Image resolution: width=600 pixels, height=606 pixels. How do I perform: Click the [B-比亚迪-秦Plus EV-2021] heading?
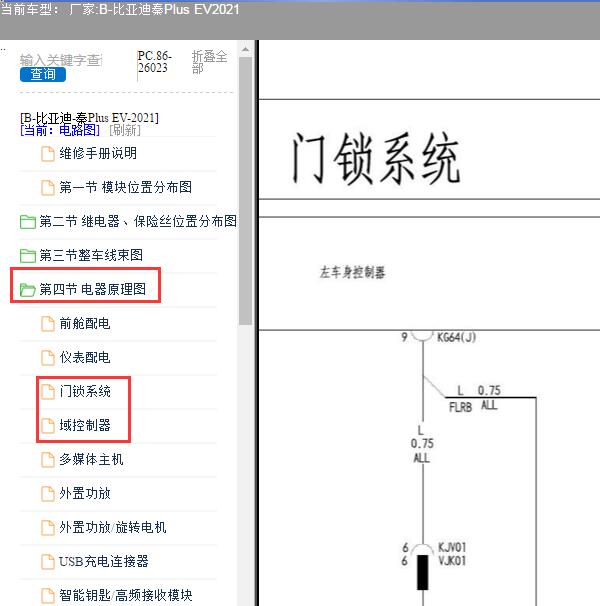(89, 117)
